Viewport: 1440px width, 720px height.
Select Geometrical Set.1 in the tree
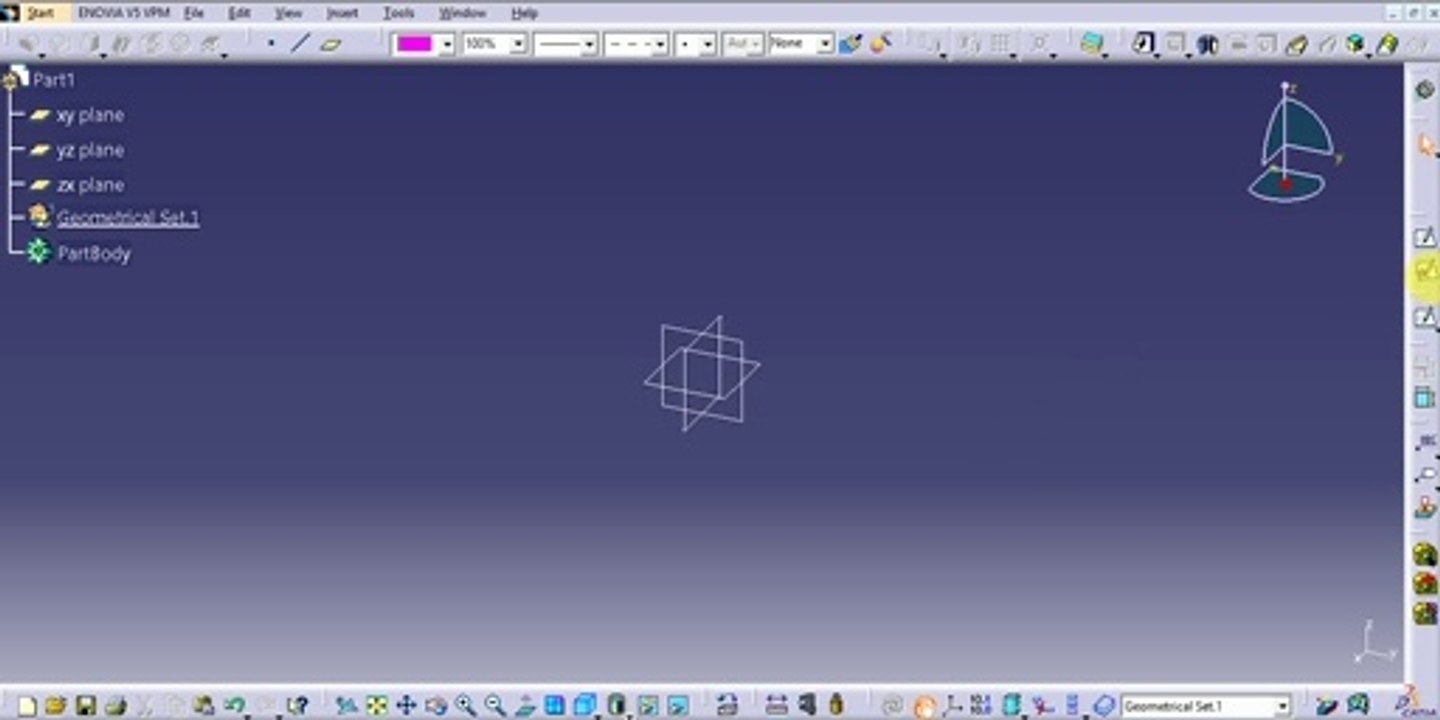128,218
